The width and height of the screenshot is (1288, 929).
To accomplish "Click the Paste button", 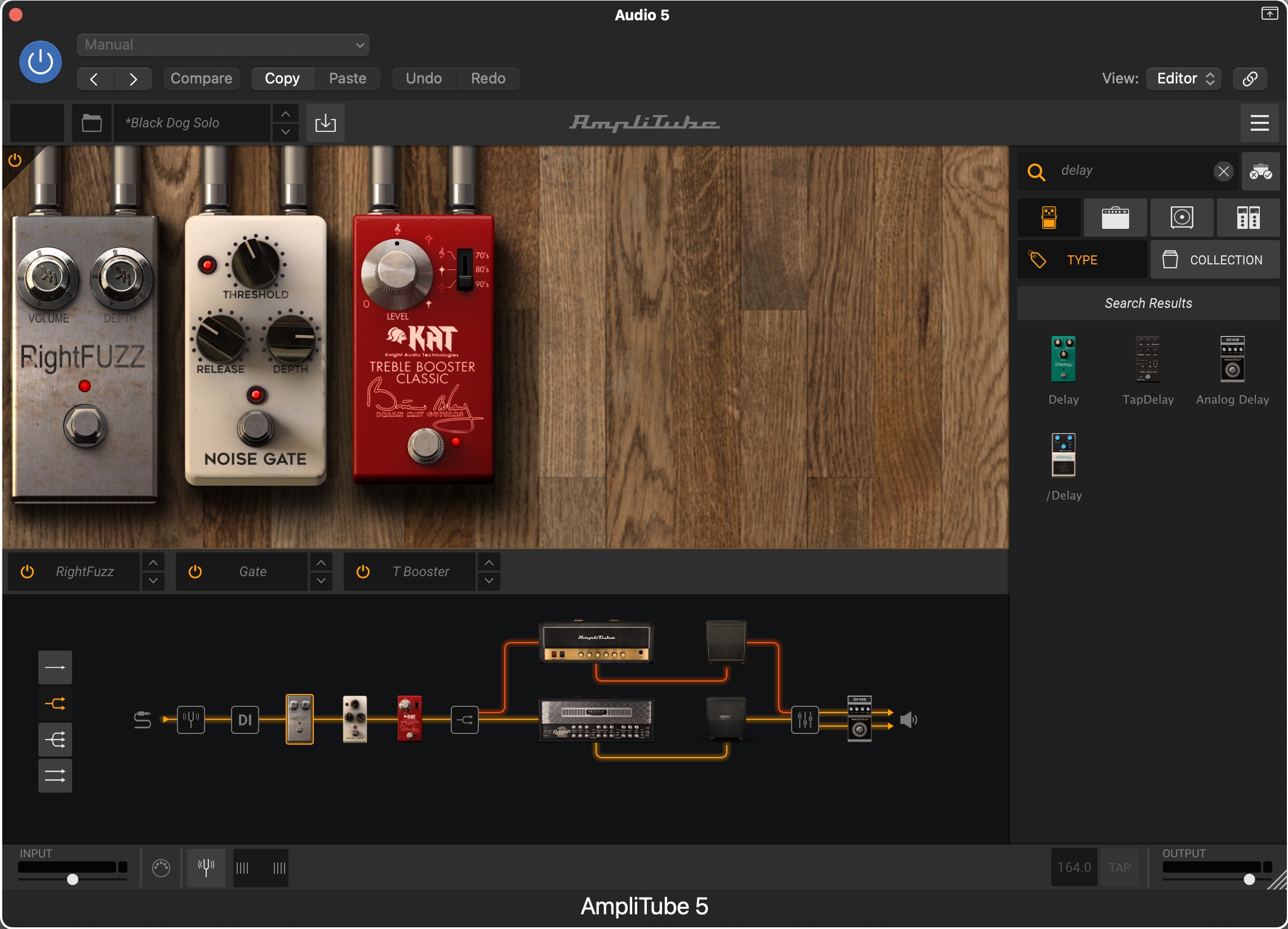I will pyautogui.click(x=348, y=78).
